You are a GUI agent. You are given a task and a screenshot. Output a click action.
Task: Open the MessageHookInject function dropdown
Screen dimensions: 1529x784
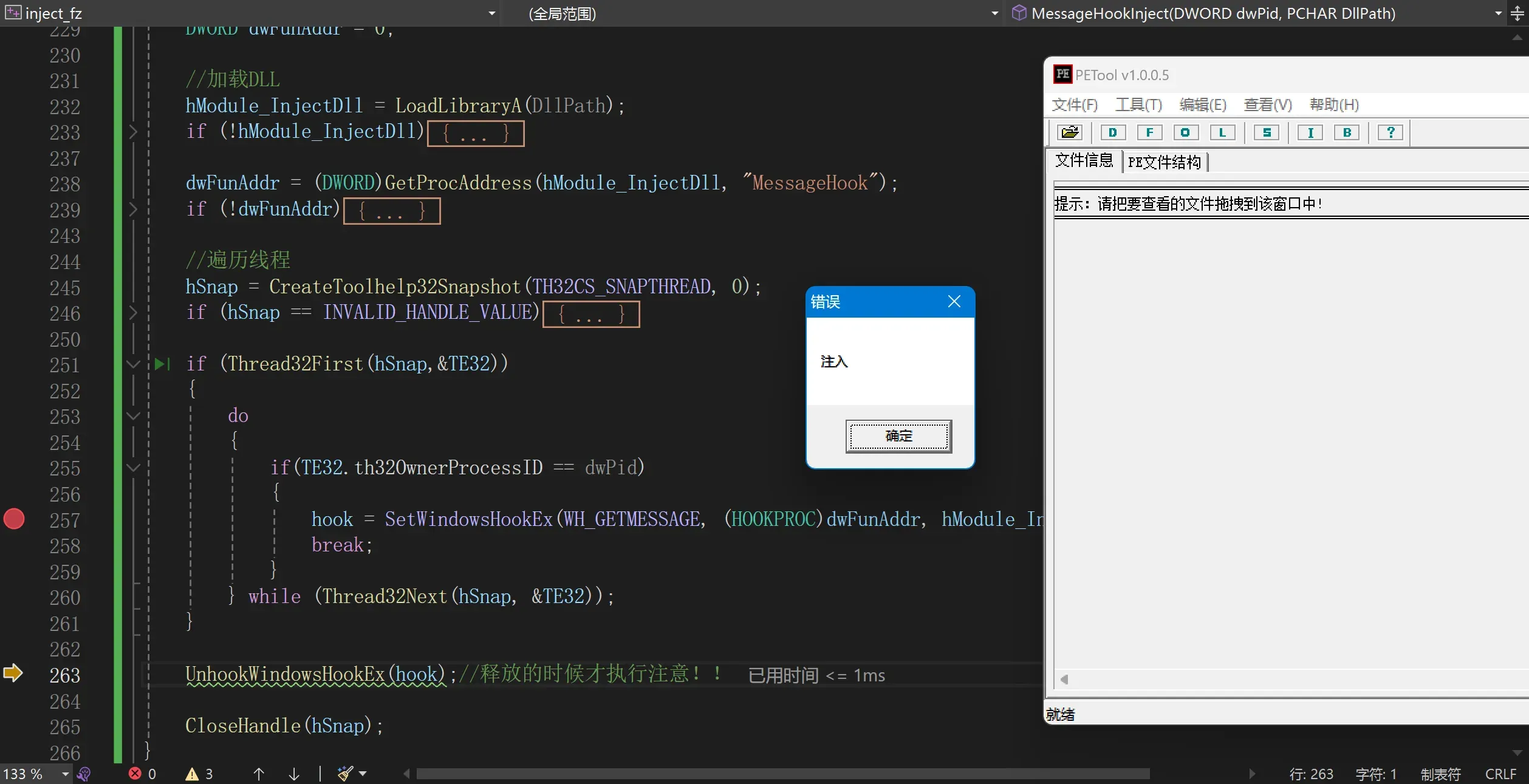tap(1498, 13)
